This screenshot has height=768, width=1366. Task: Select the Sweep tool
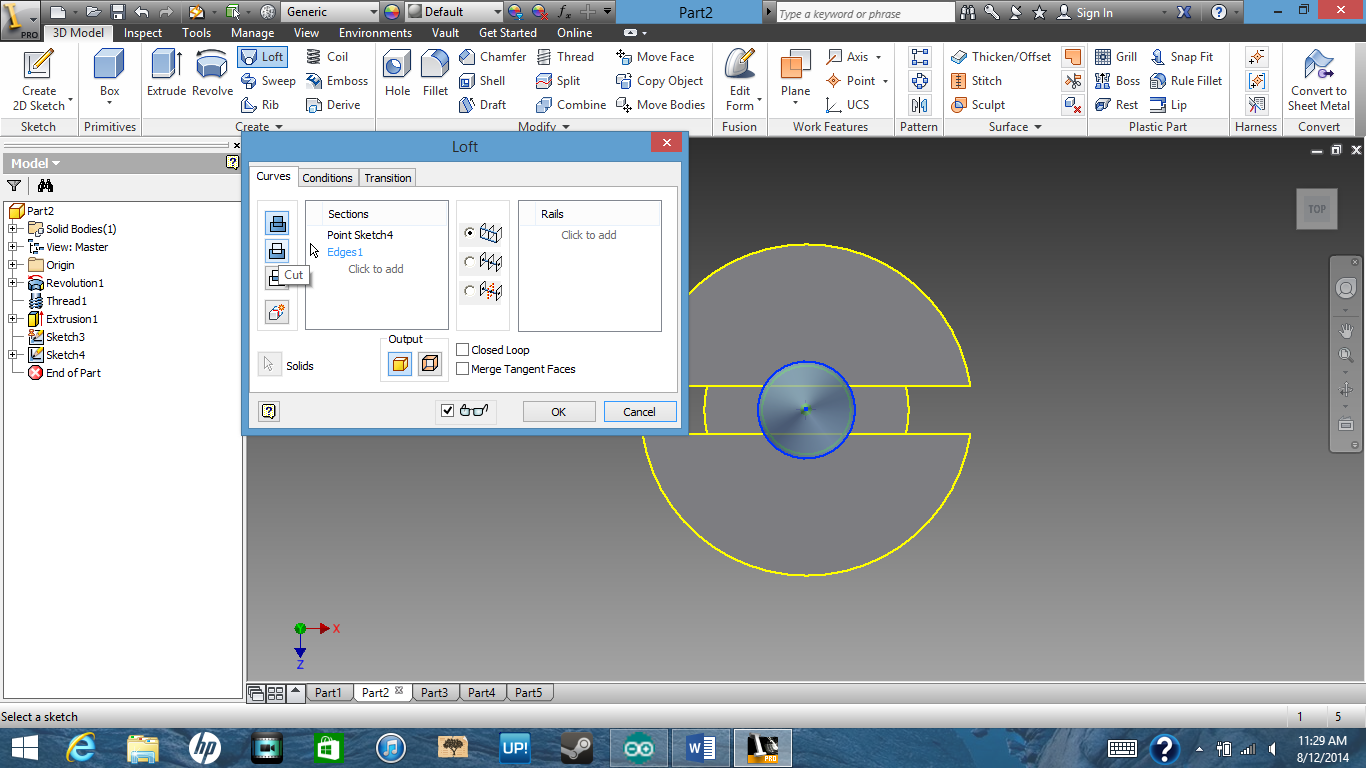pos(268,81)
